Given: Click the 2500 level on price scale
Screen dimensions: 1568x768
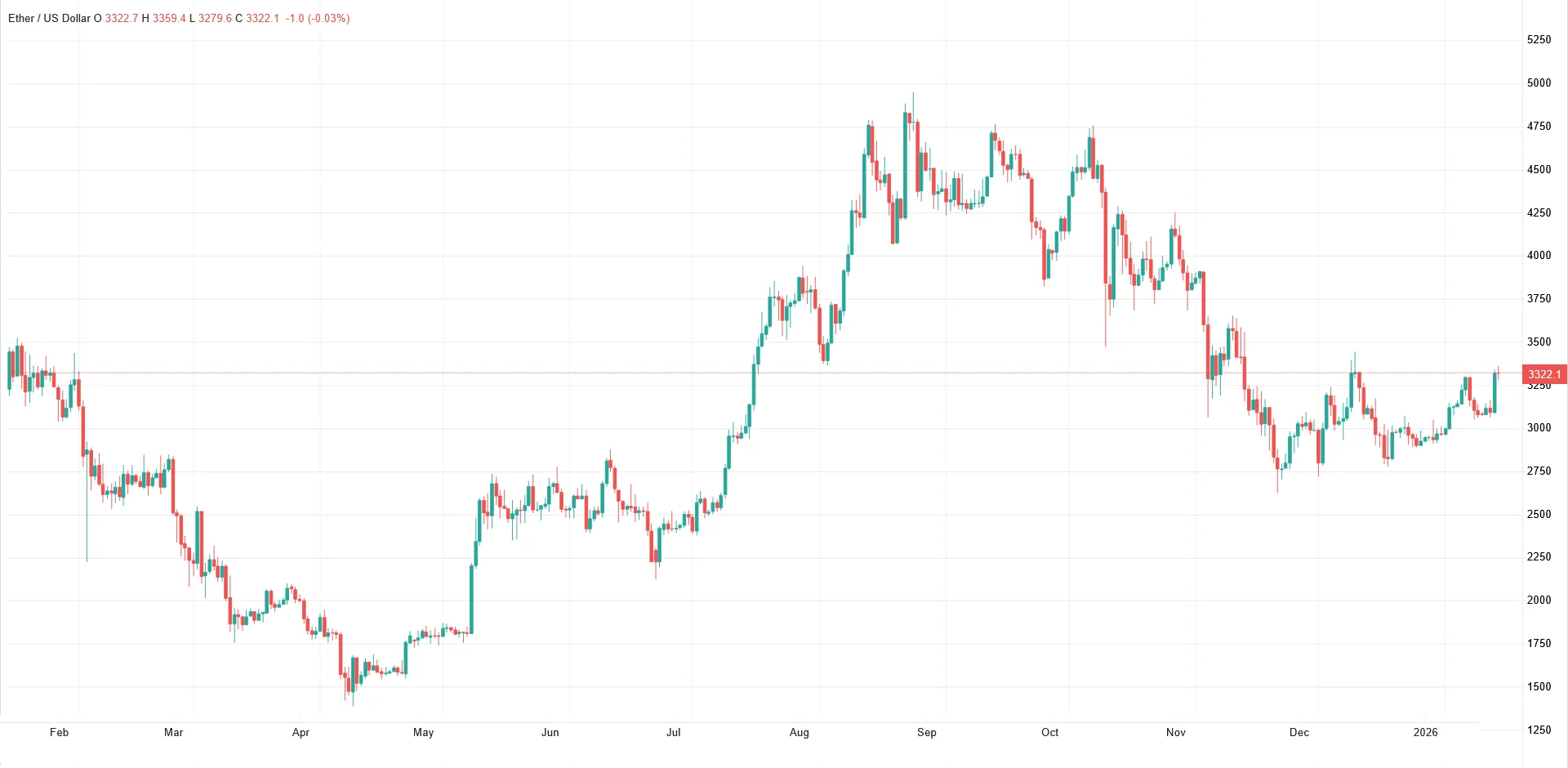Looking at the screenshot, I should pos(1539,514).
